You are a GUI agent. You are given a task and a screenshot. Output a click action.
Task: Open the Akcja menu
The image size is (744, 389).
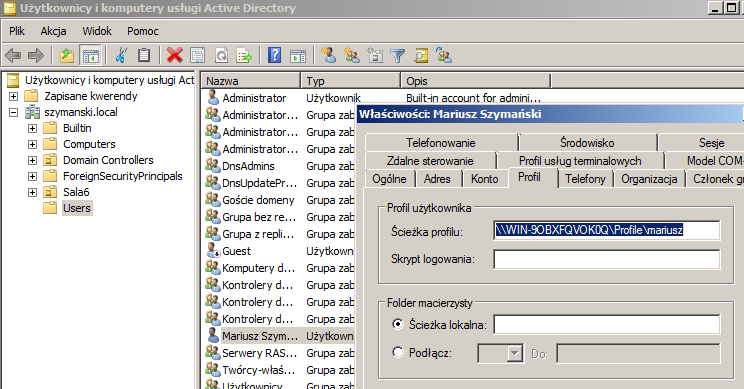point(53,31)
